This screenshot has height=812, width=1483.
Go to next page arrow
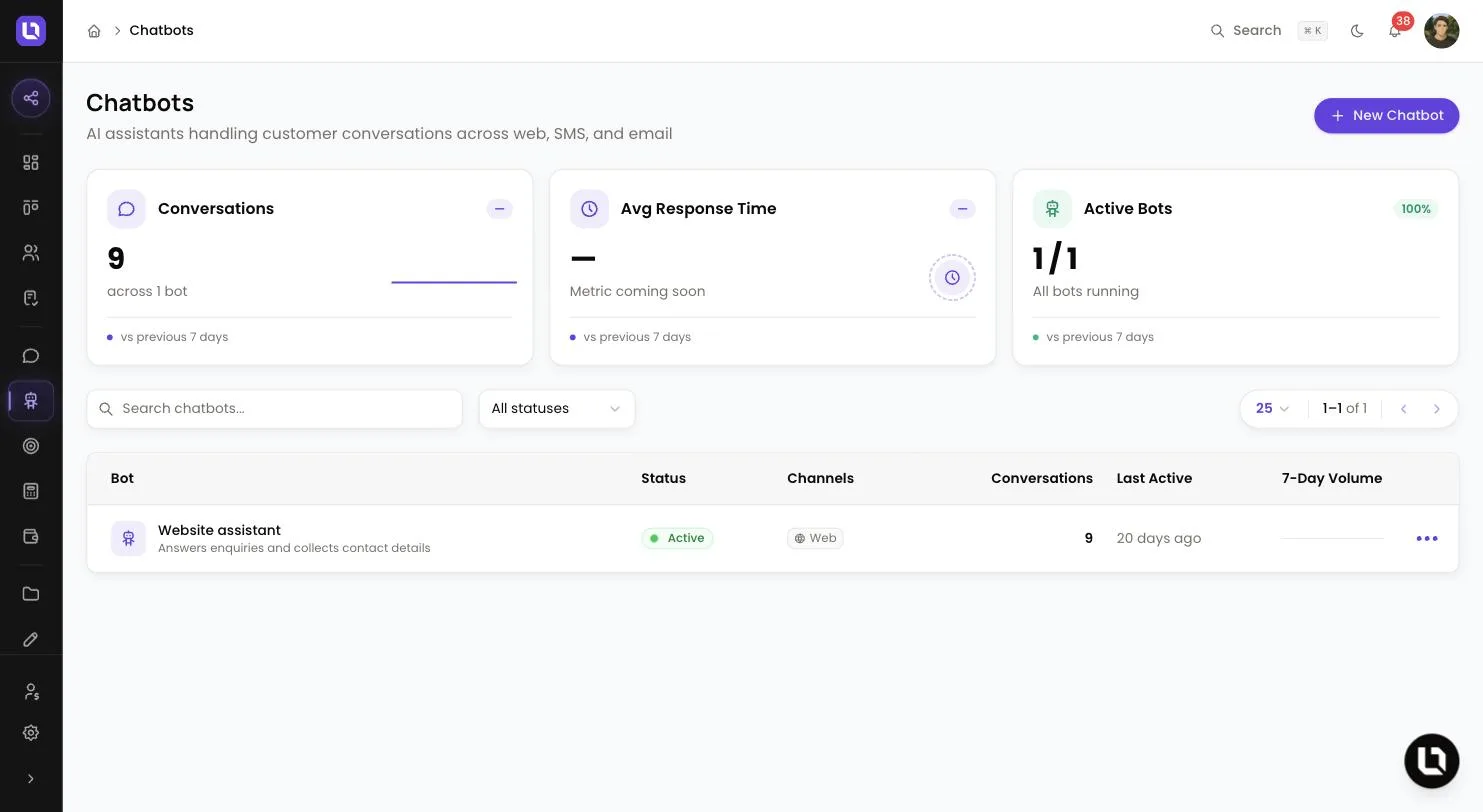(x=1437, y=409)
